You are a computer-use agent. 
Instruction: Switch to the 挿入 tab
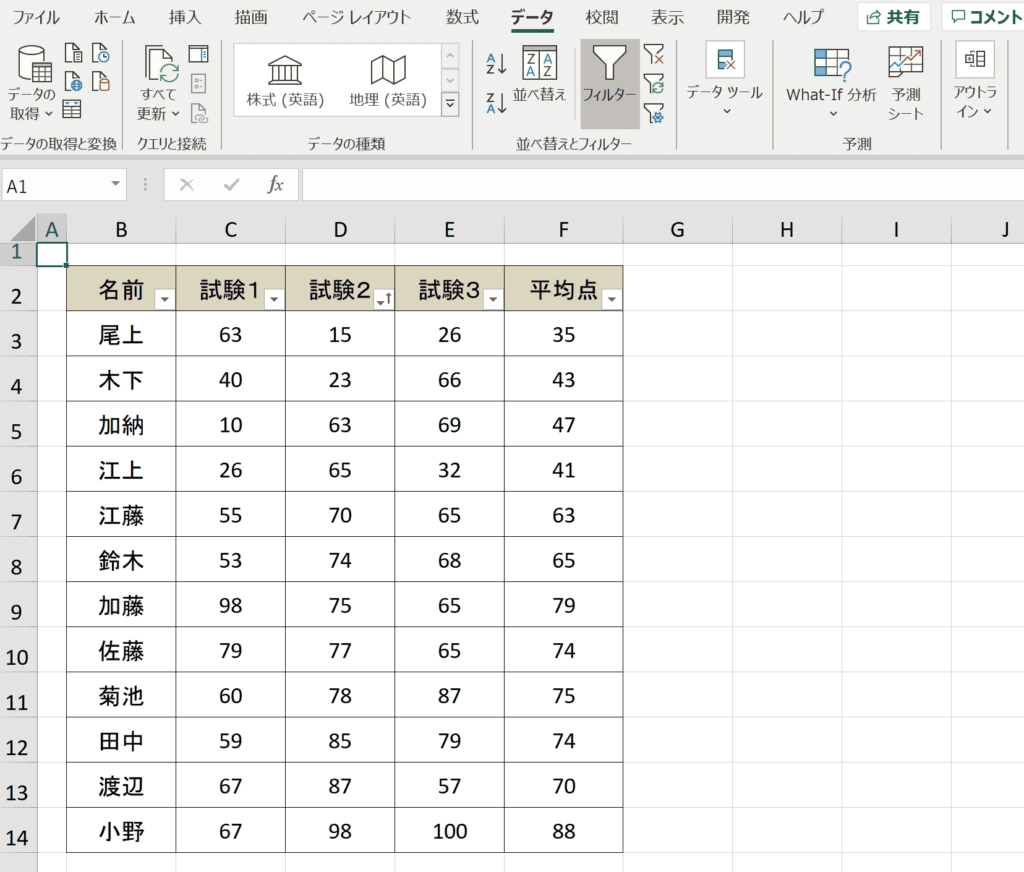185,17
